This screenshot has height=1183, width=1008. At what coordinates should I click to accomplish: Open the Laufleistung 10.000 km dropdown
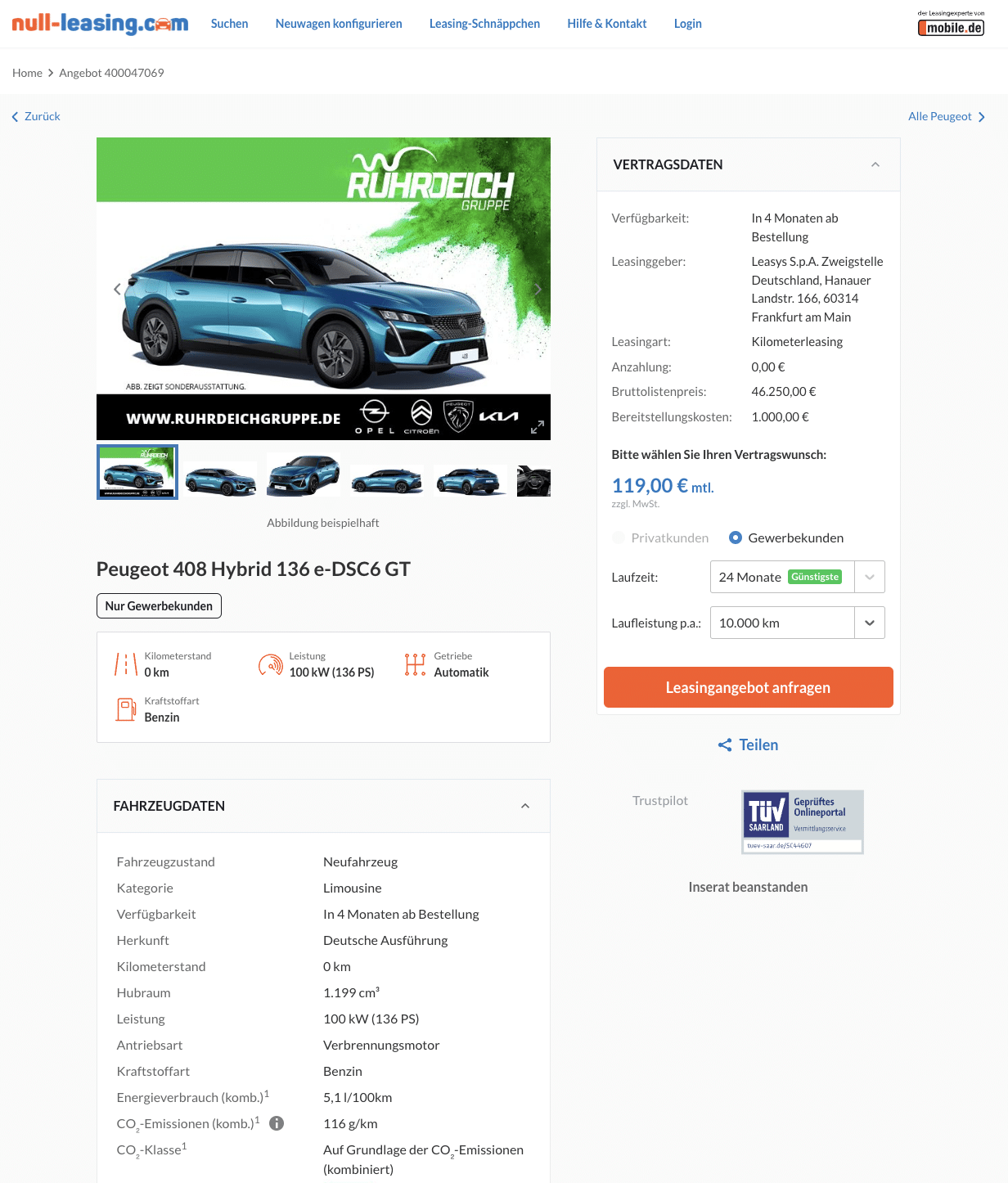[797, 623]
